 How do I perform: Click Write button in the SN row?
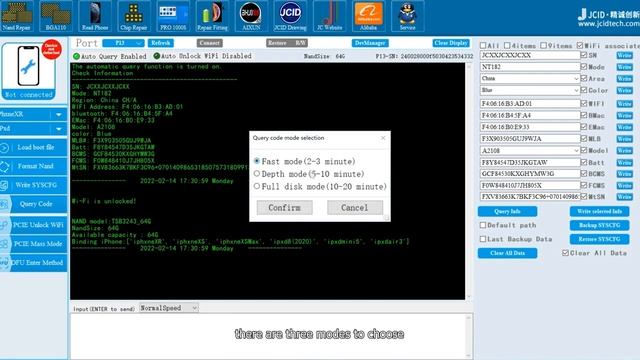tap(624, 55)
